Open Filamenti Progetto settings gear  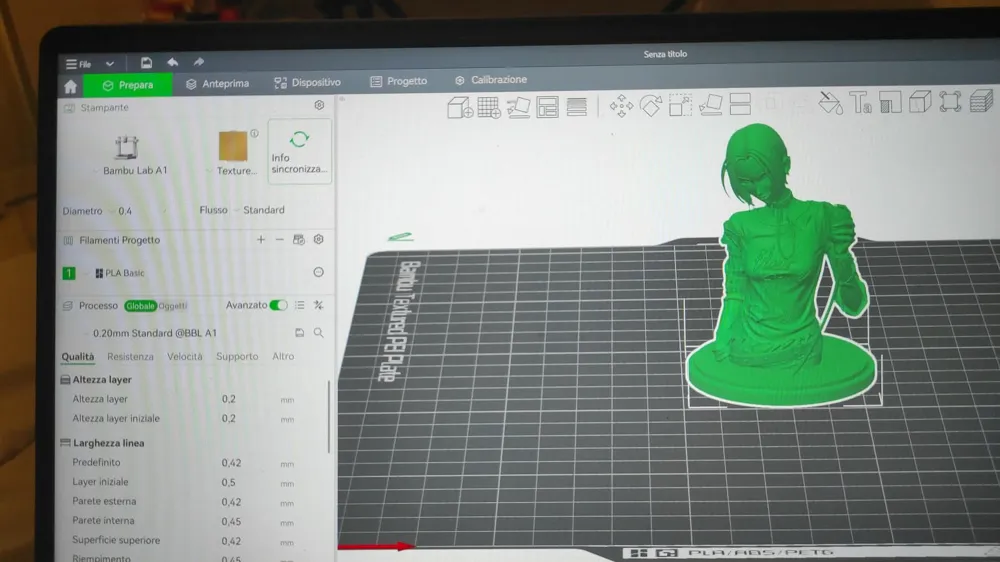(x=318, y=239)
